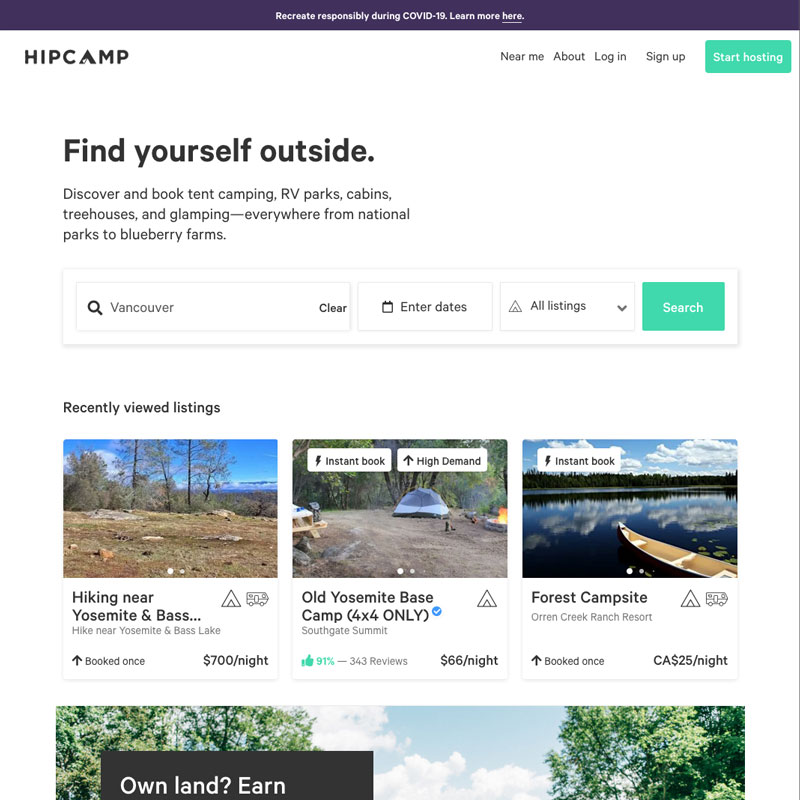800x800 pixels.
Task: Open the Enter dates picker
Action: click(425, 306)
